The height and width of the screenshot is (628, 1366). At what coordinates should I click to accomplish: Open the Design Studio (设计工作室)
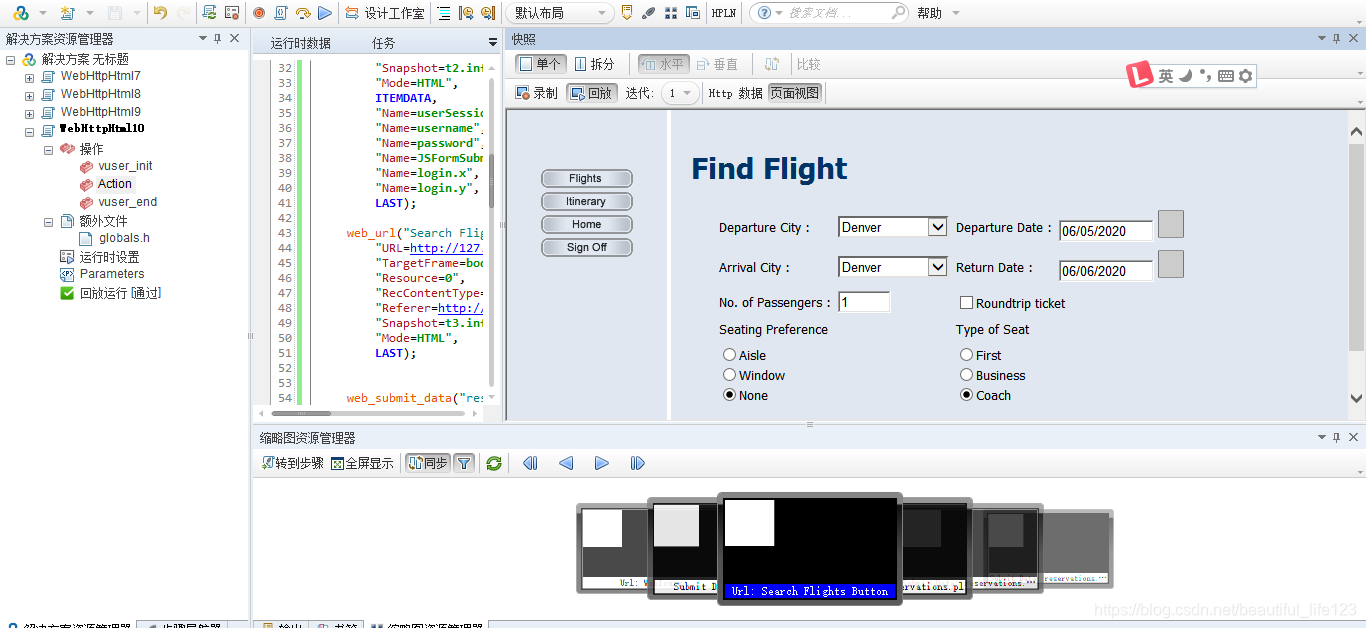pos(384,13)
